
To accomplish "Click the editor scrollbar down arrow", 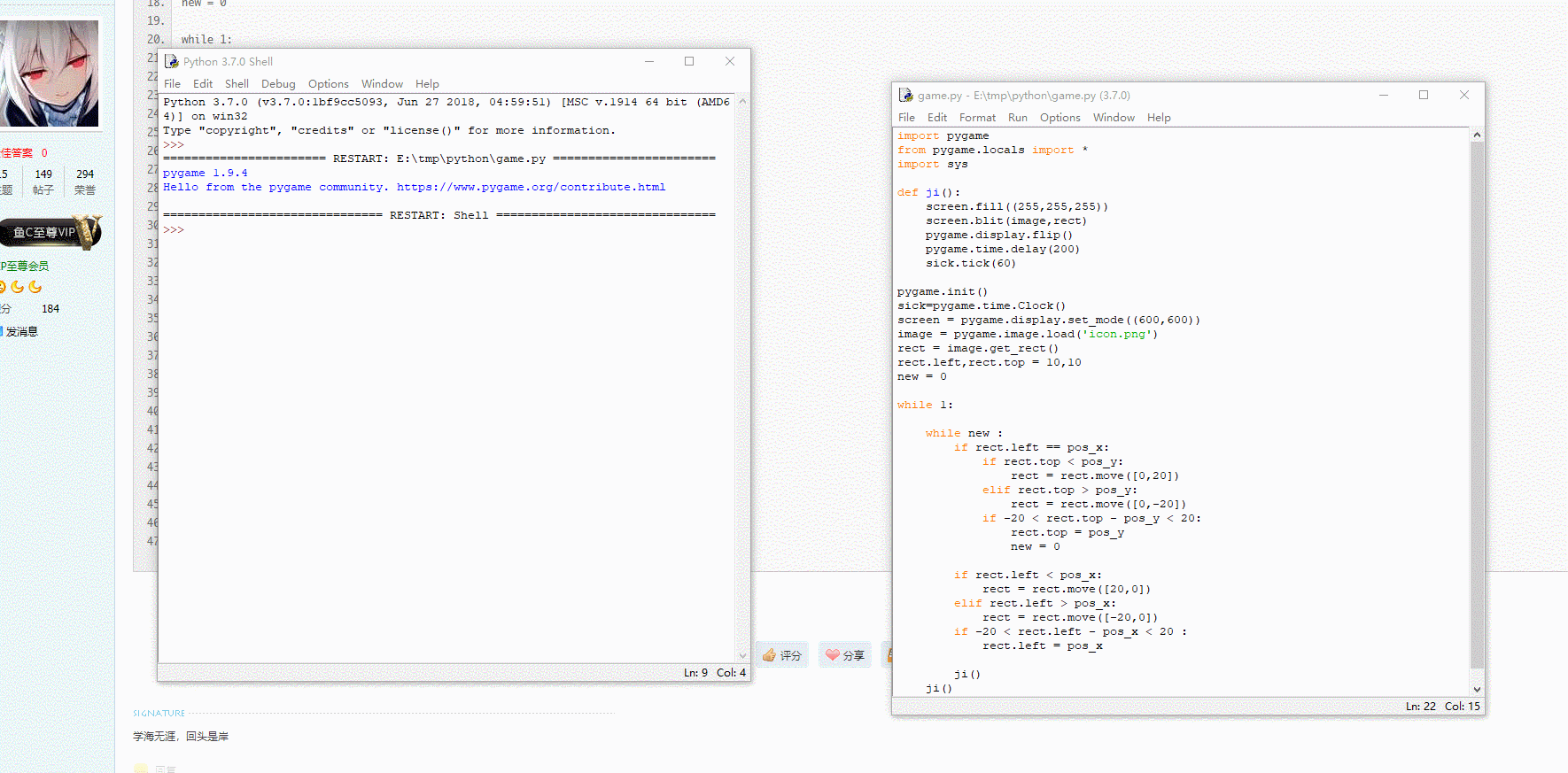I will 1476,689.
